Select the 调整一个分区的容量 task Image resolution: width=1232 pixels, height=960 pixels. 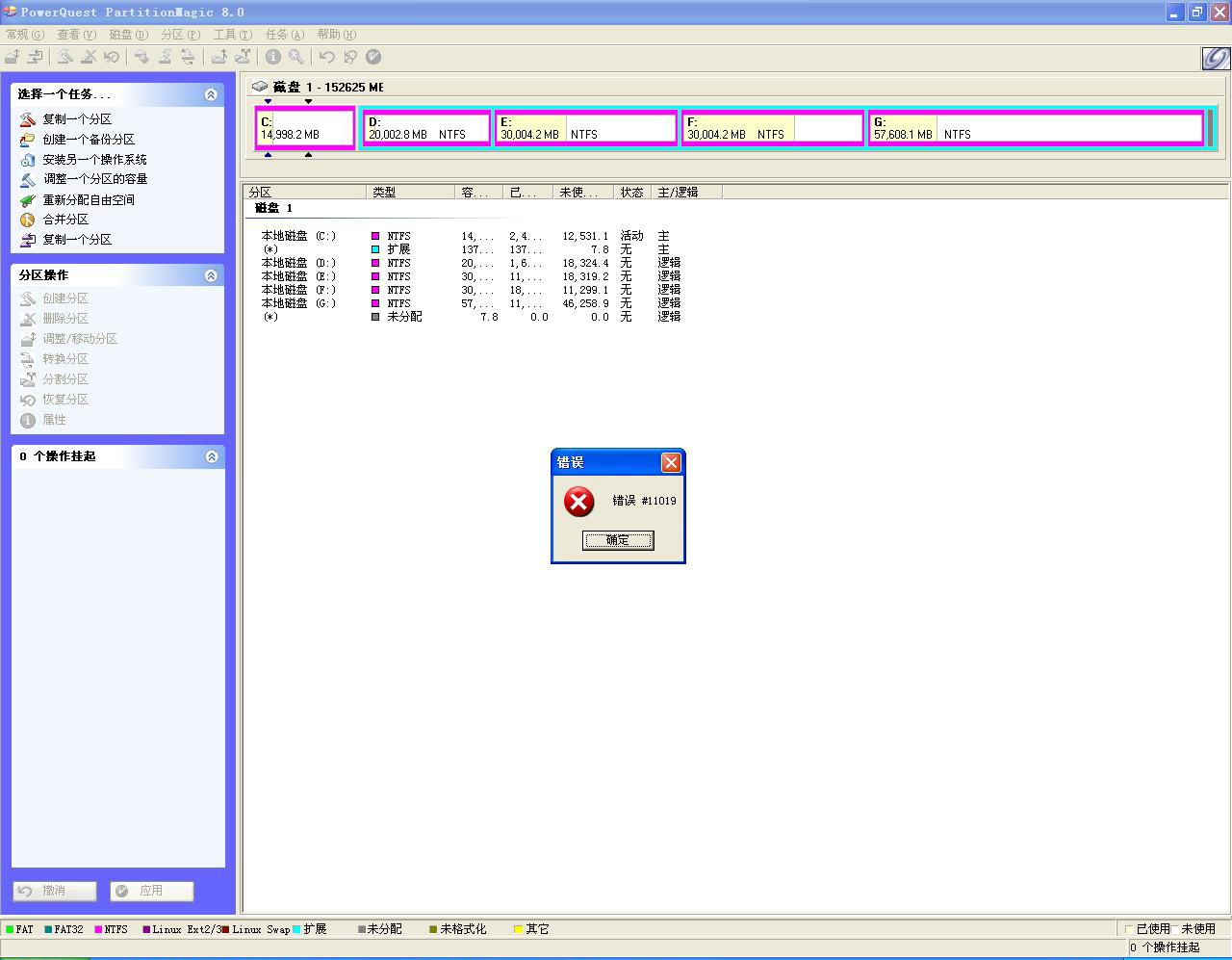(x=95, y=179)
